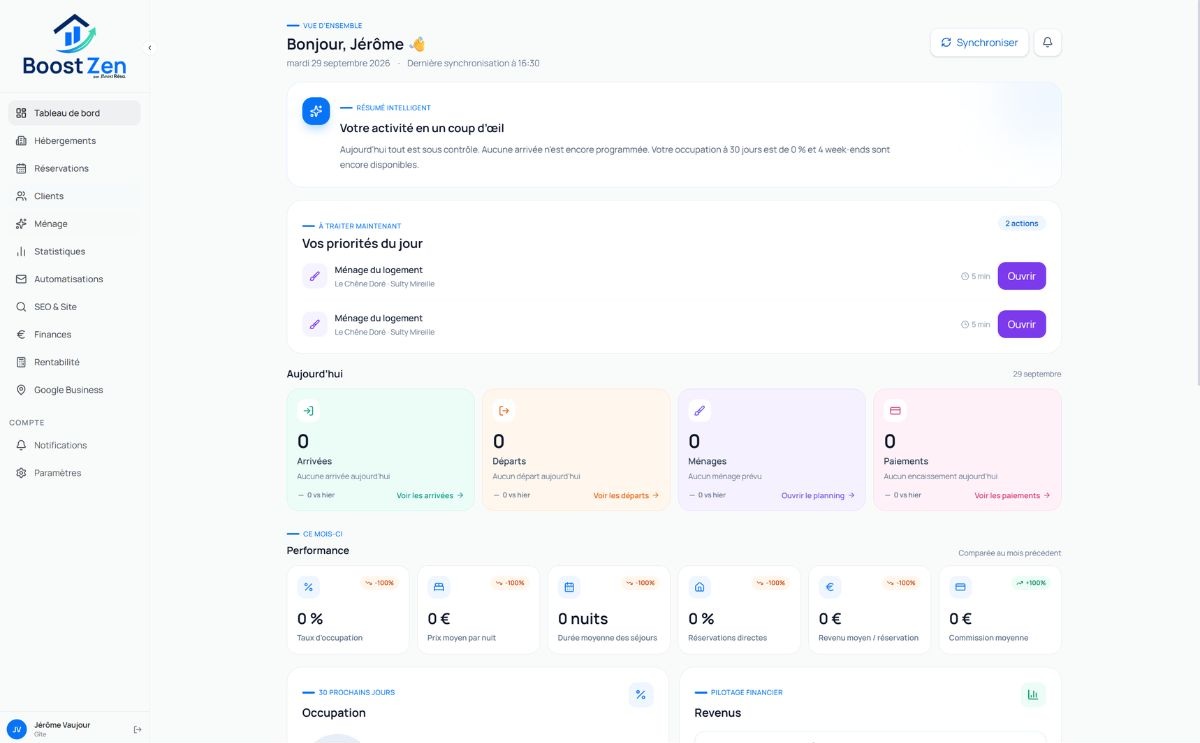Image resolution: width=1200 pixels, height=743 pixels.
Task: Click the Revenu moyen euro icon
Action: coord(830,587)
